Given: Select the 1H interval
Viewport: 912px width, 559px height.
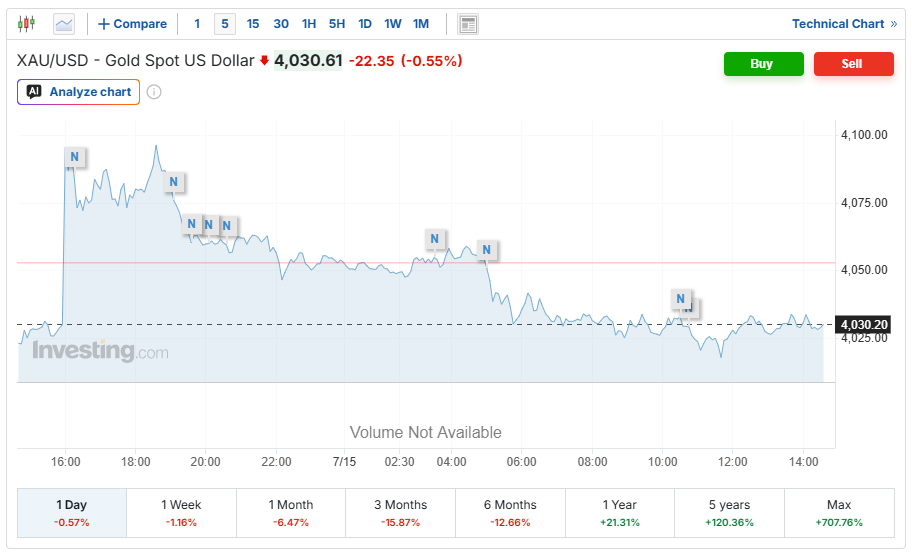Looking at the screenshot, I should (x=309, y=24).
